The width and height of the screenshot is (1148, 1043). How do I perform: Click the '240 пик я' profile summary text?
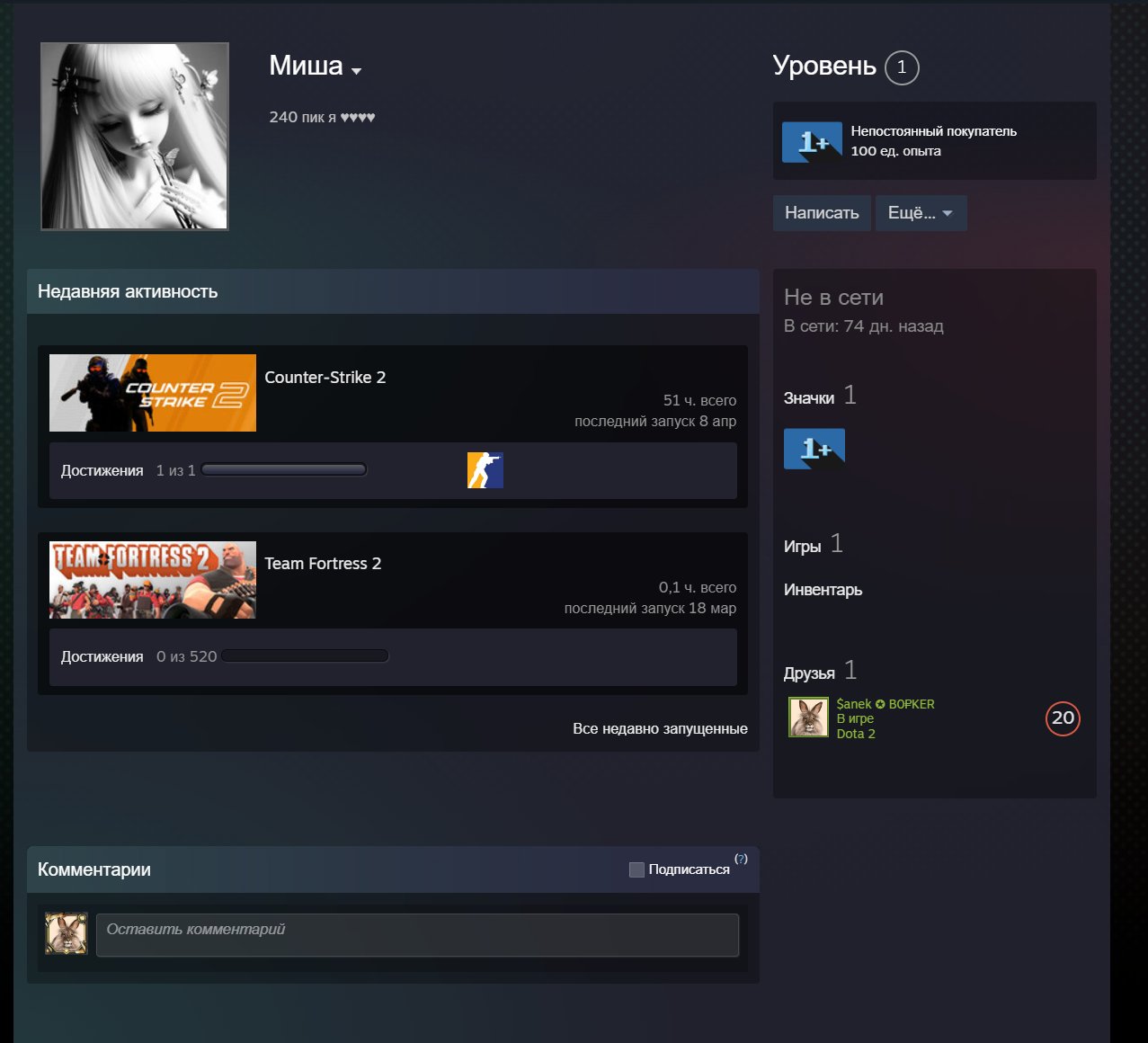point(322,117)
